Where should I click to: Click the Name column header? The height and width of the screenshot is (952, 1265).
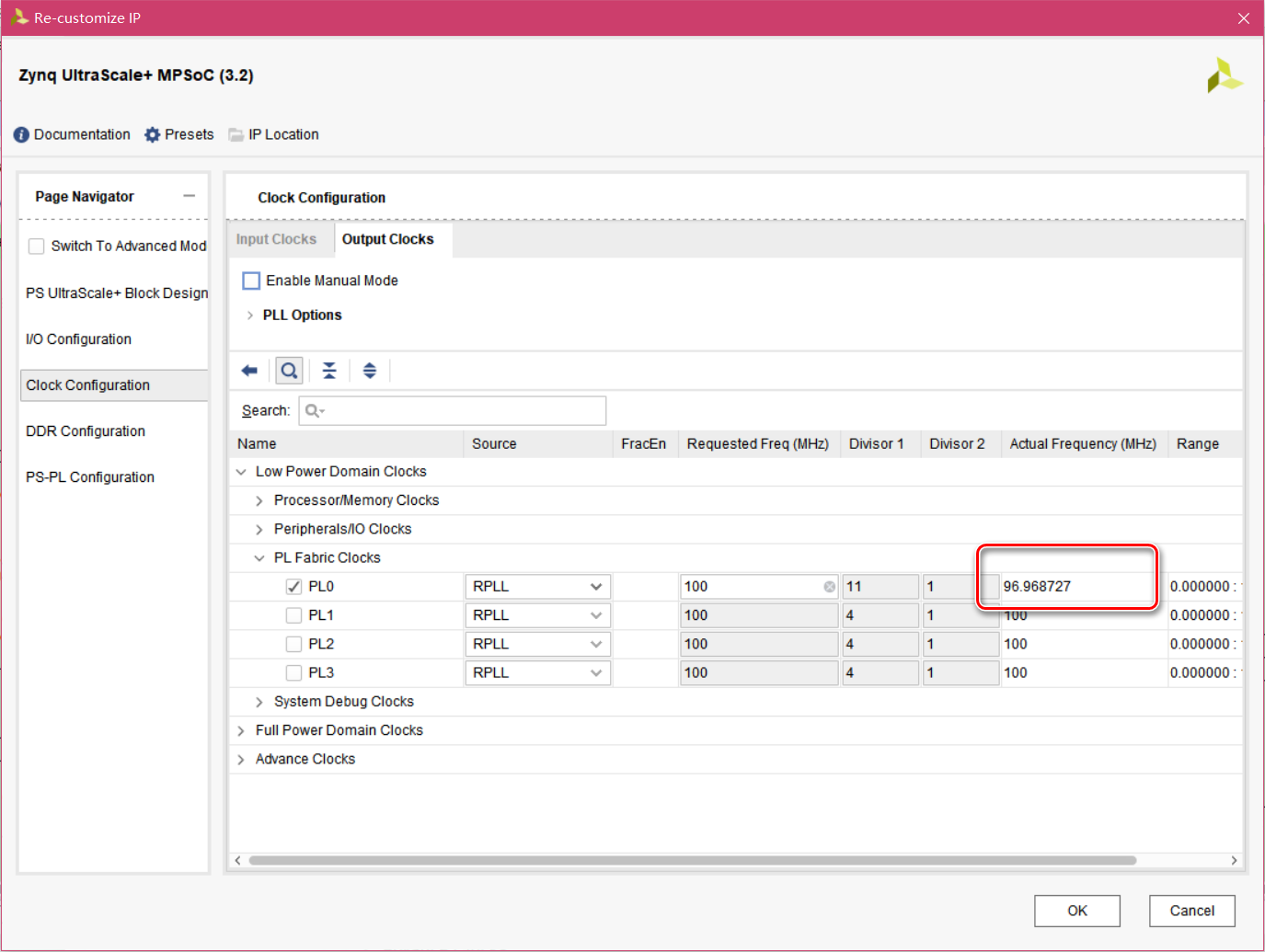[x=346, y=444]
